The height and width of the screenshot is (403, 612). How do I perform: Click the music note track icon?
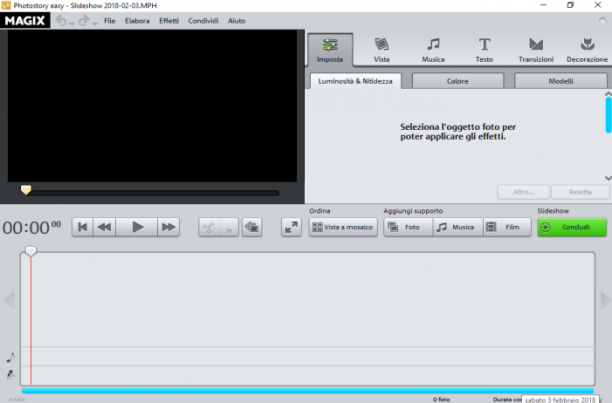point(11,357)
